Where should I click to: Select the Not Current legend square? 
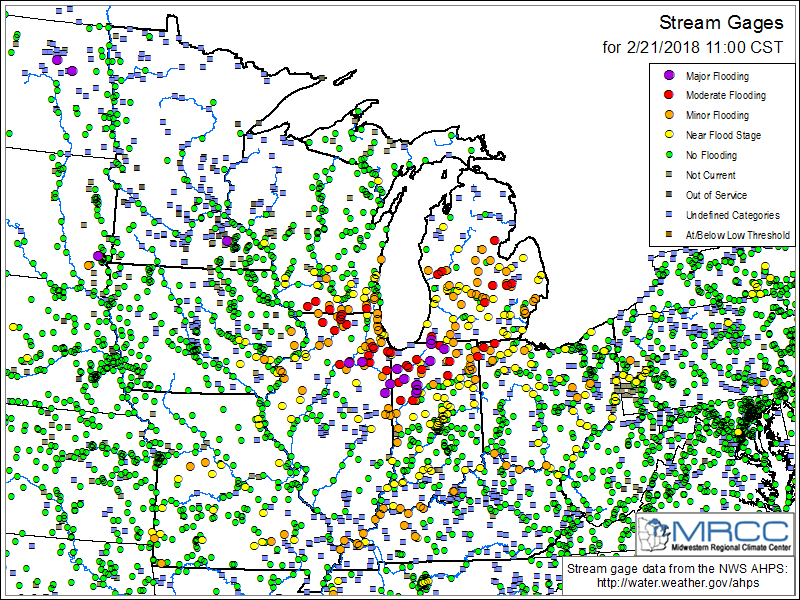tap(669, 175)
